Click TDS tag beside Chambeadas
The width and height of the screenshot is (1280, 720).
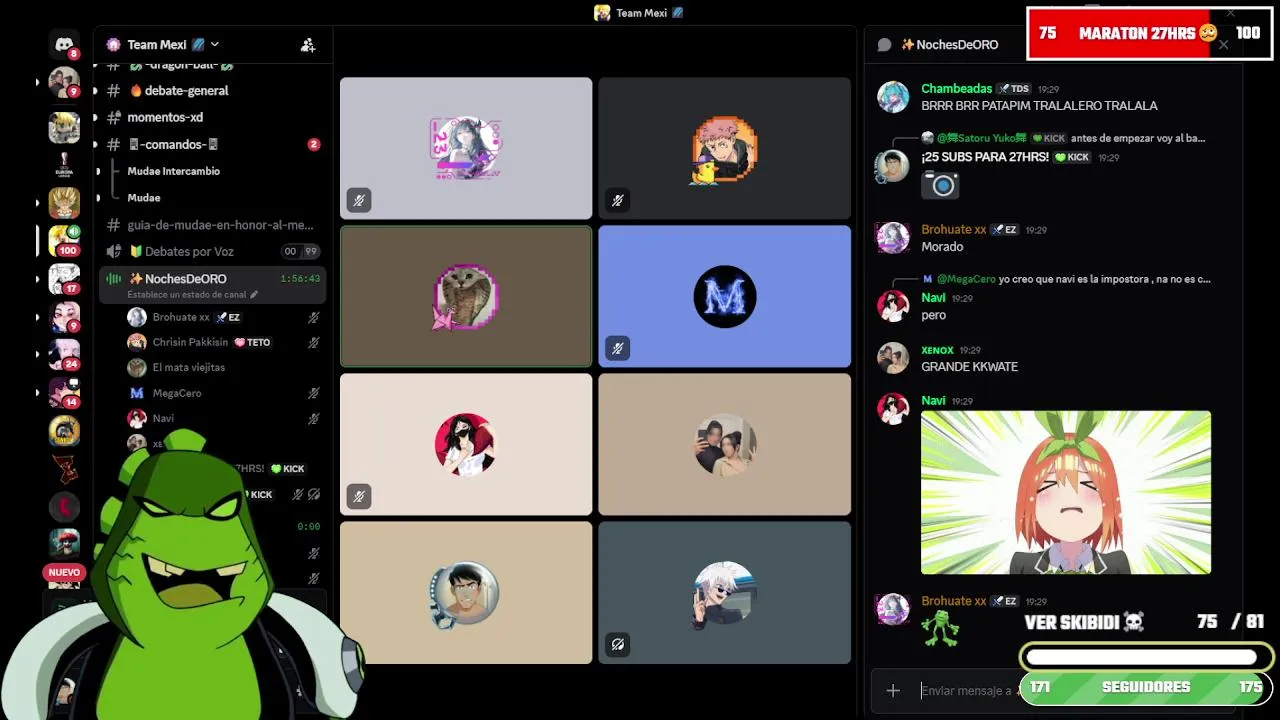pyautogui.click(x=1013, y=89)
